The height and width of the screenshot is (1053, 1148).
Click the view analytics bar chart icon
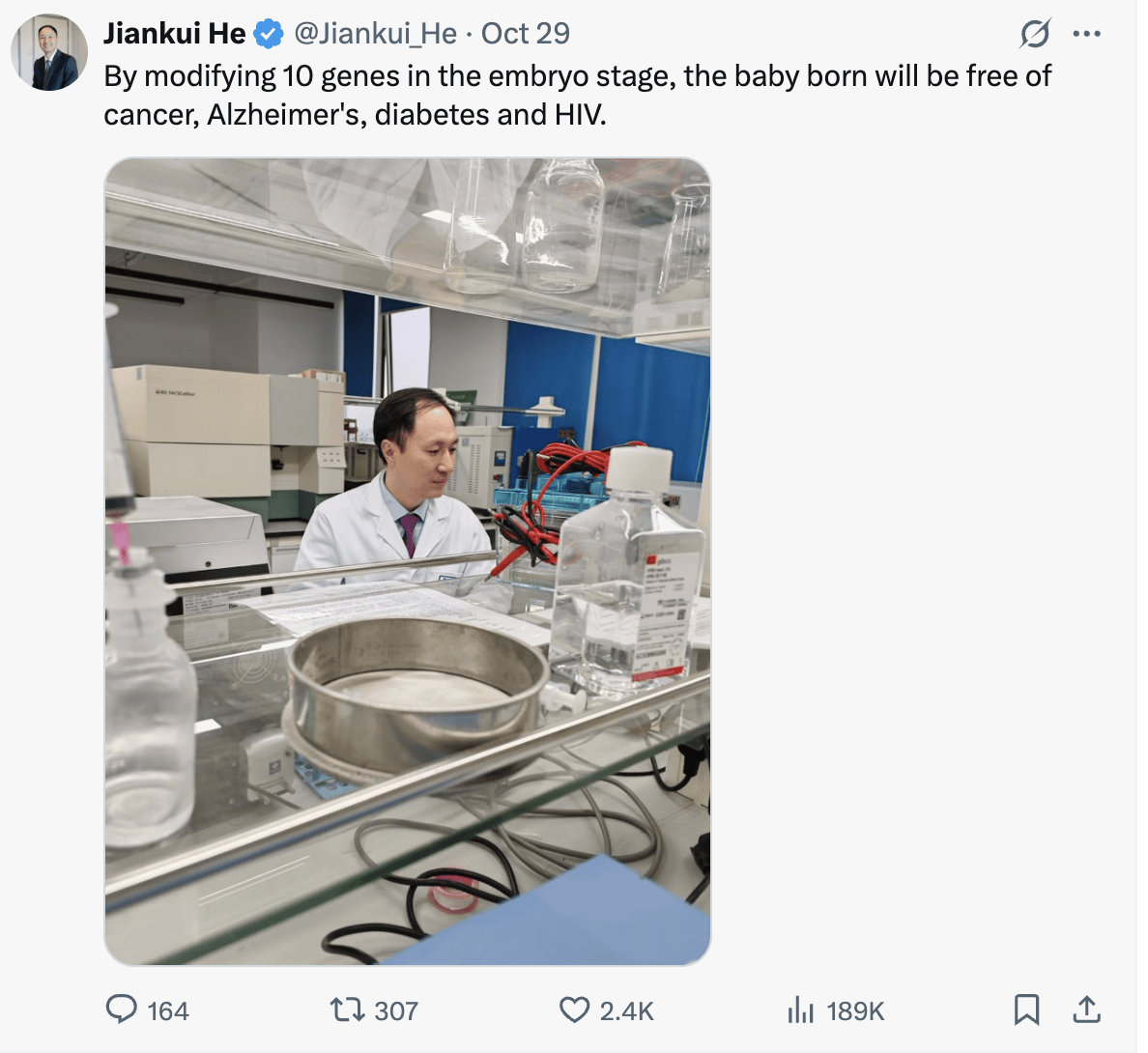pyautogui.click(x=800, y=1010)
